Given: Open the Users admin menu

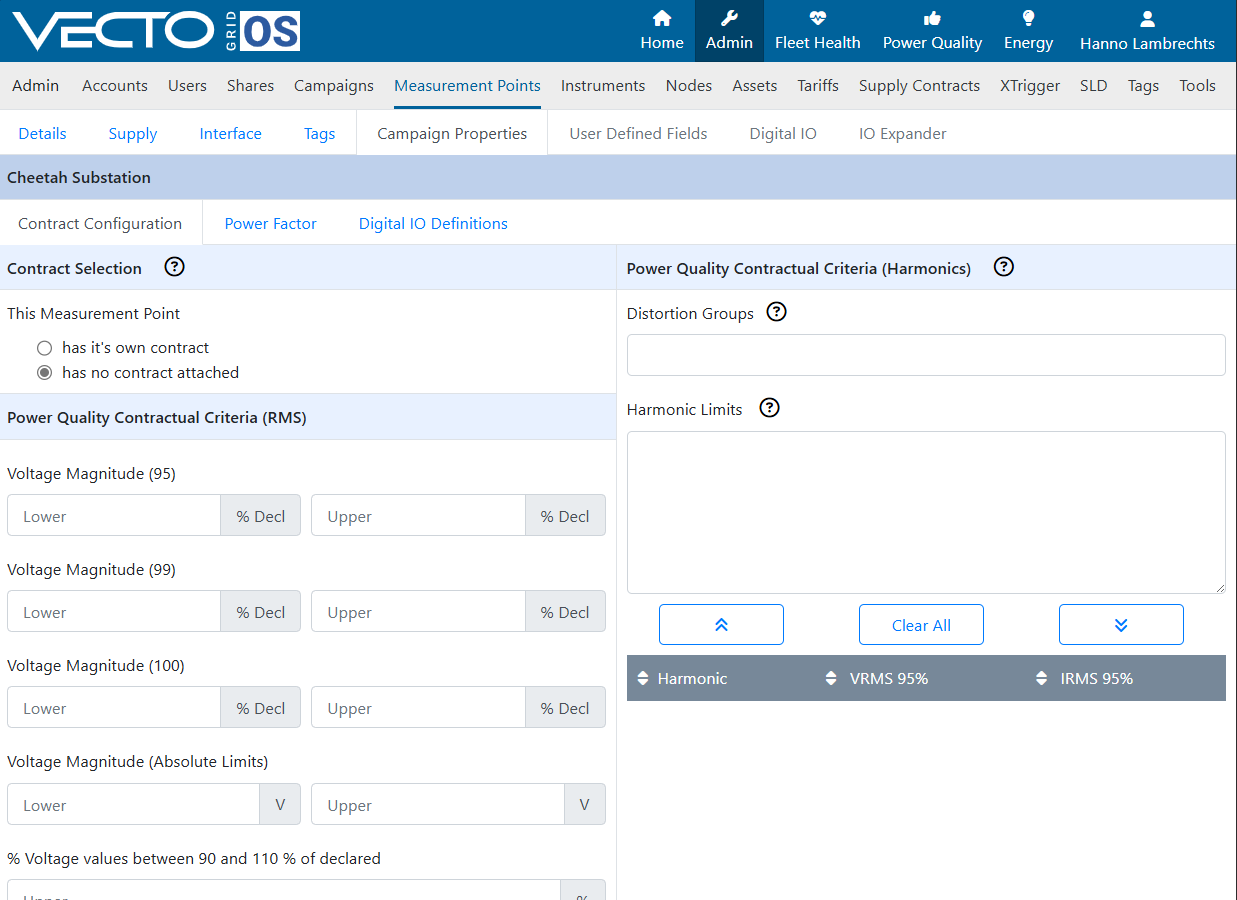Looking at the screenshot, I should click(187, 86).
